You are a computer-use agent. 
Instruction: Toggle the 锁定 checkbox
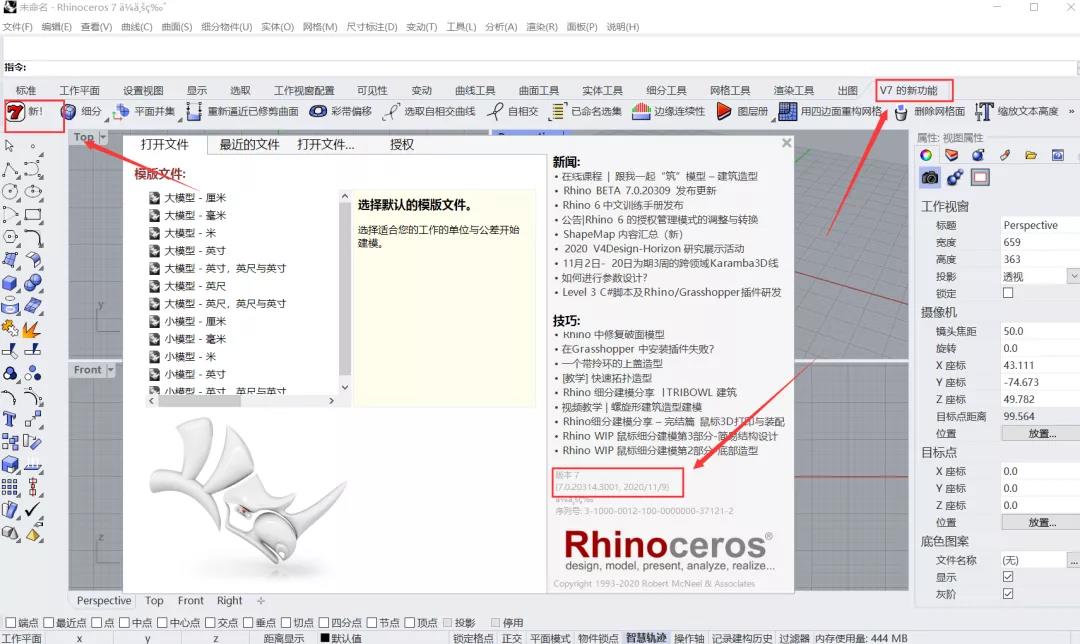pyautogui.click(x=1008, y=293)
